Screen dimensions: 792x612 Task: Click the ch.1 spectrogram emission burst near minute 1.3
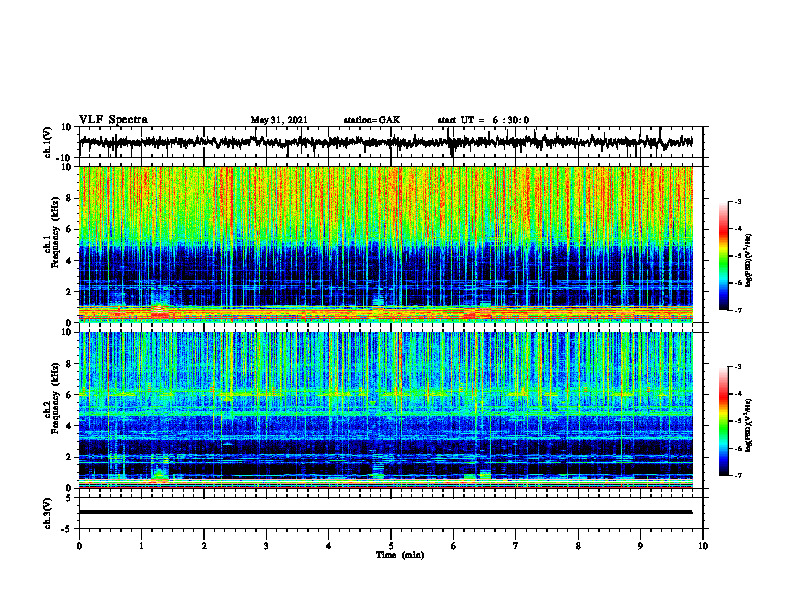160,309
